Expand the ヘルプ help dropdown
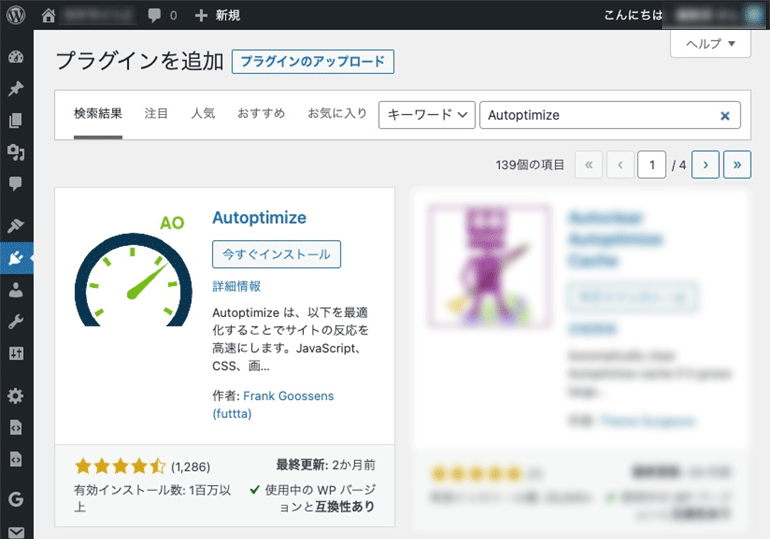The width and height of the screenshot is (770, 539). pyautogui.click(x=710, y=44)
